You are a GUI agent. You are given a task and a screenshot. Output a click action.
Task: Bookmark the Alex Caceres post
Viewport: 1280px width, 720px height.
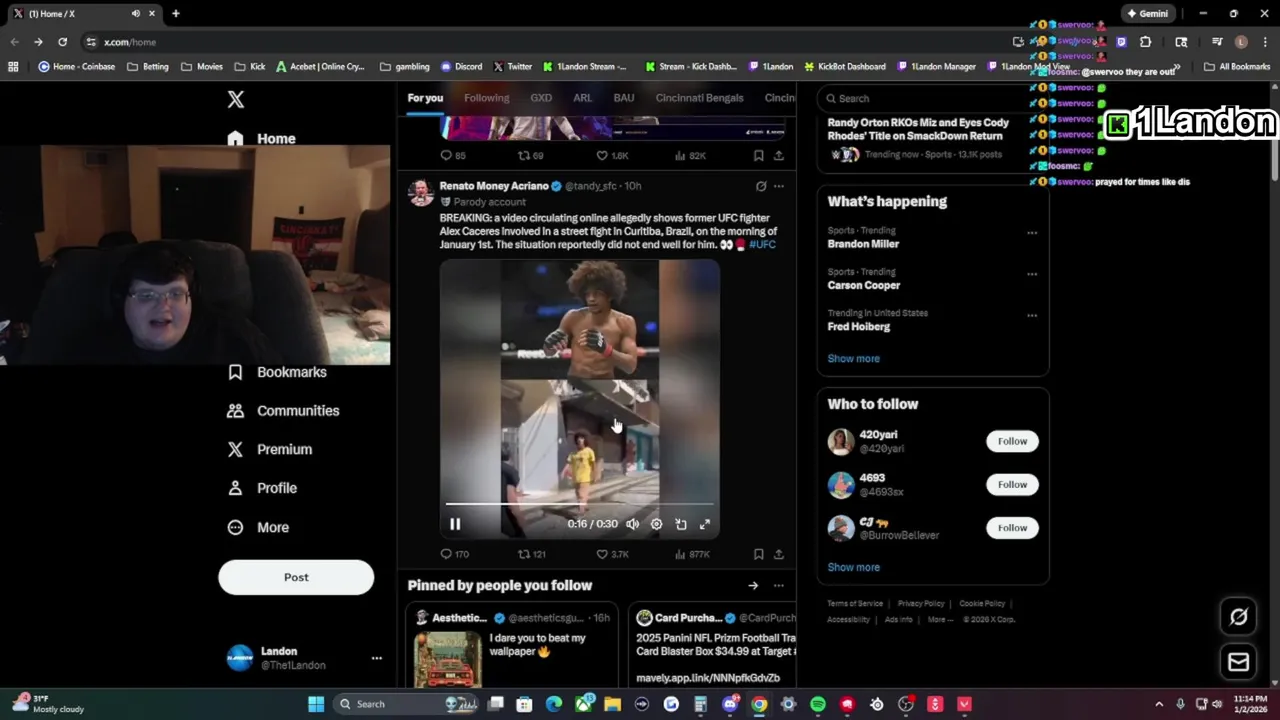tap(758, 554)
